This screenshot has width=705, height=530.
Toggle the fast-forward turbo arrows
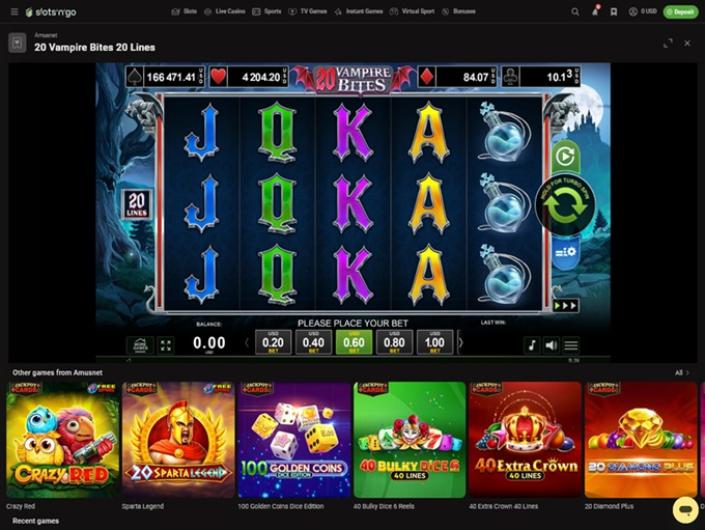(x=565, y=306)
